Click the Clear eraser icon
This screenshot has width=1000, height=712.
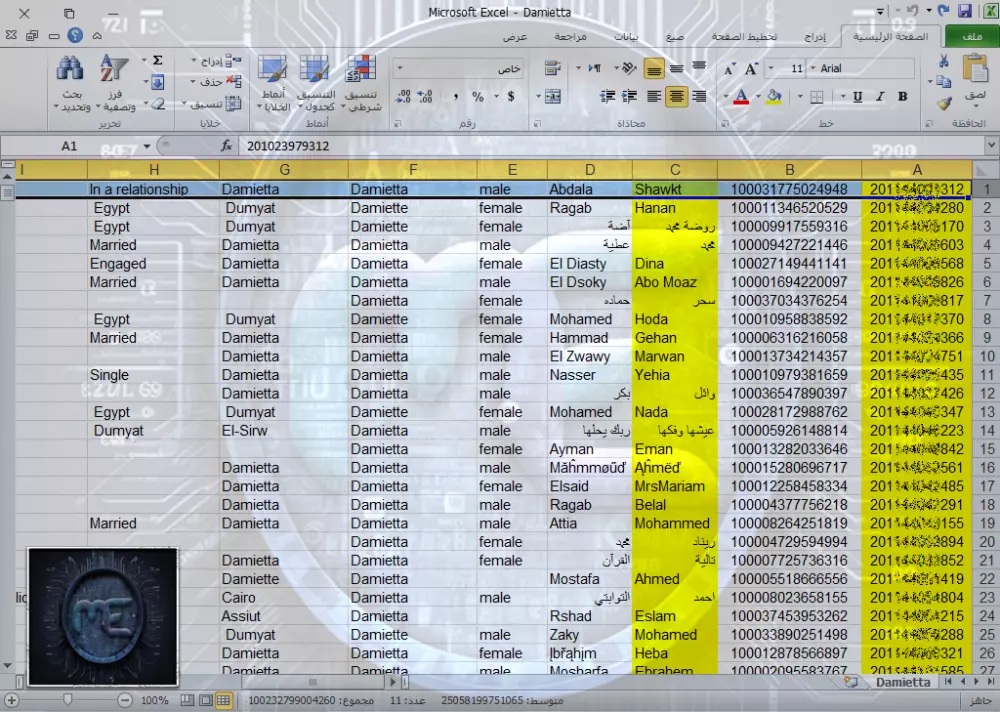[158, 103]
